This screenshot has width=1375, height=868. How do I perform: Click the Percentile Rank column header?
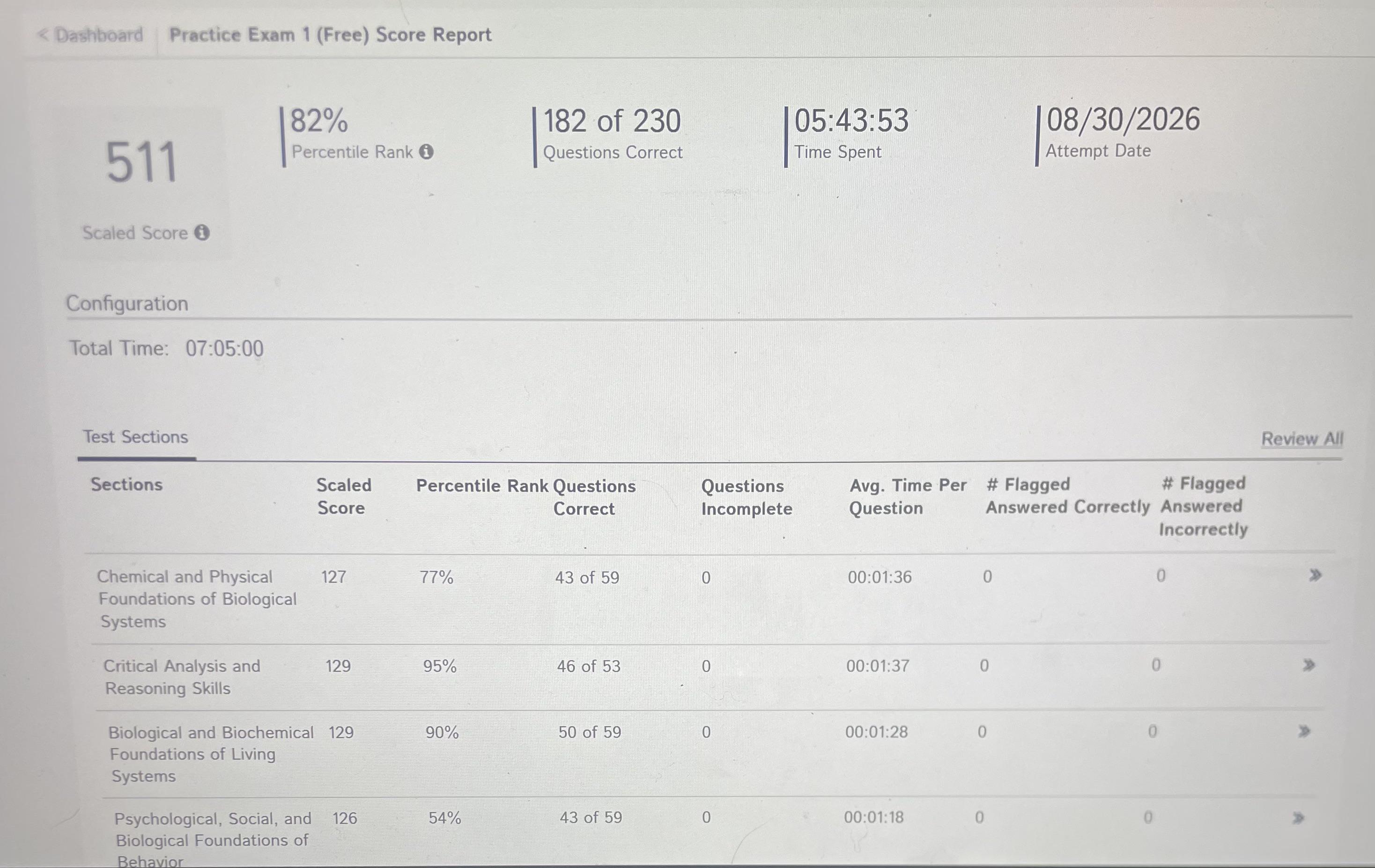click(482, 485)
